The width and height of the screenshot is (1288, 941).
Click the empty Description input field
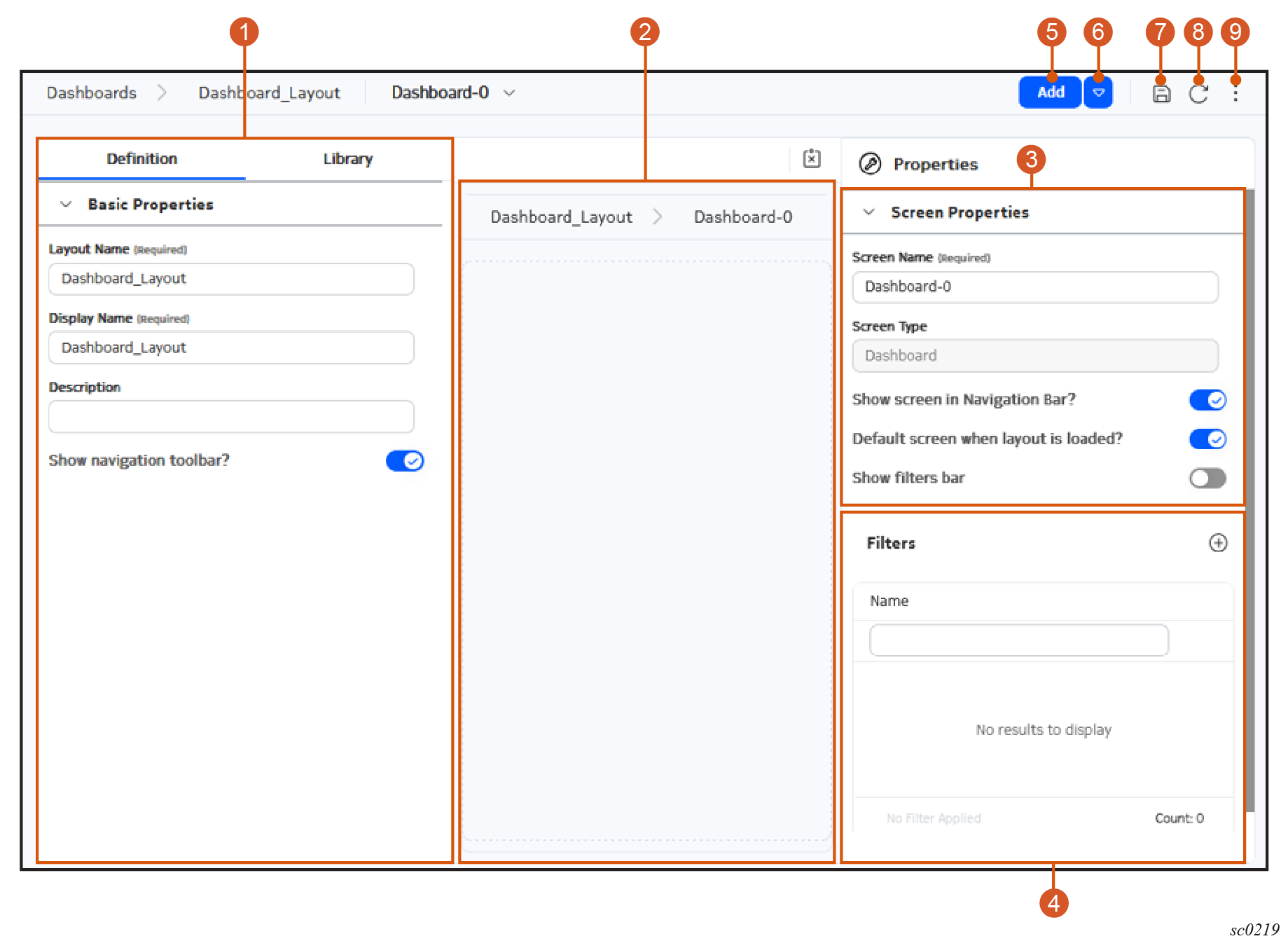click(x=231, y=417)
